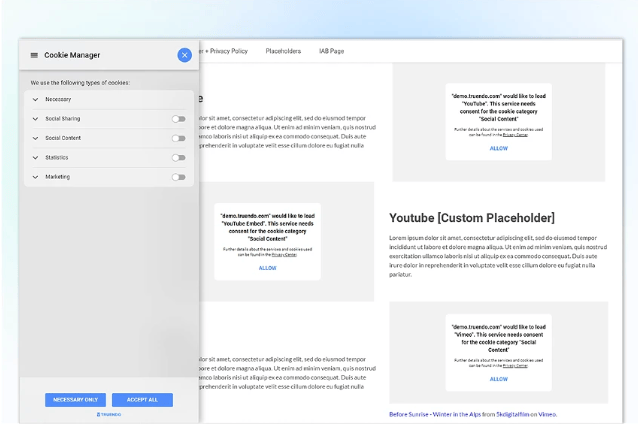Expand the Social Sharing chevron
The image size is (638, 424).
[36, 119]
